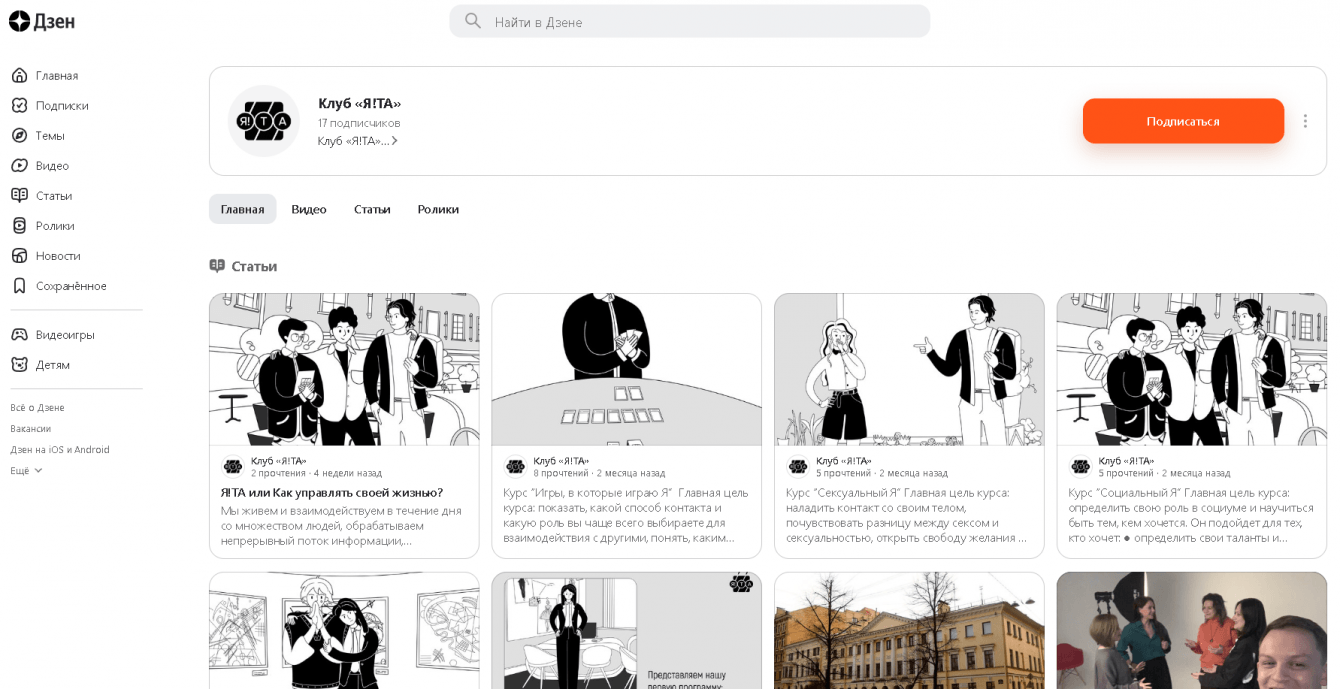The image size is (1340, 689).
Task: Click the Сохранённое bookmark icon
Action: click(x=19, y=285)
